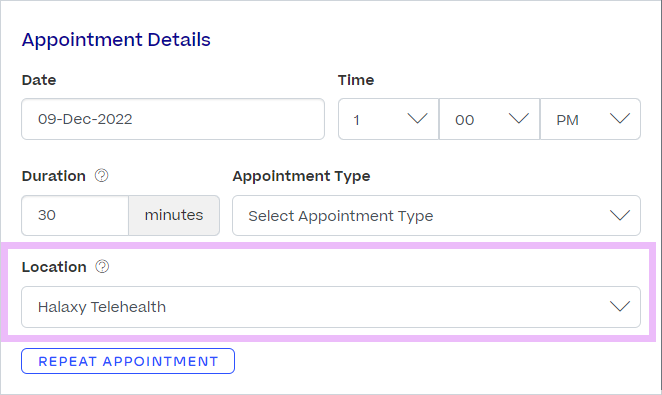
Task: Click the chevron arrow beside PM
Action: [620, 119]
